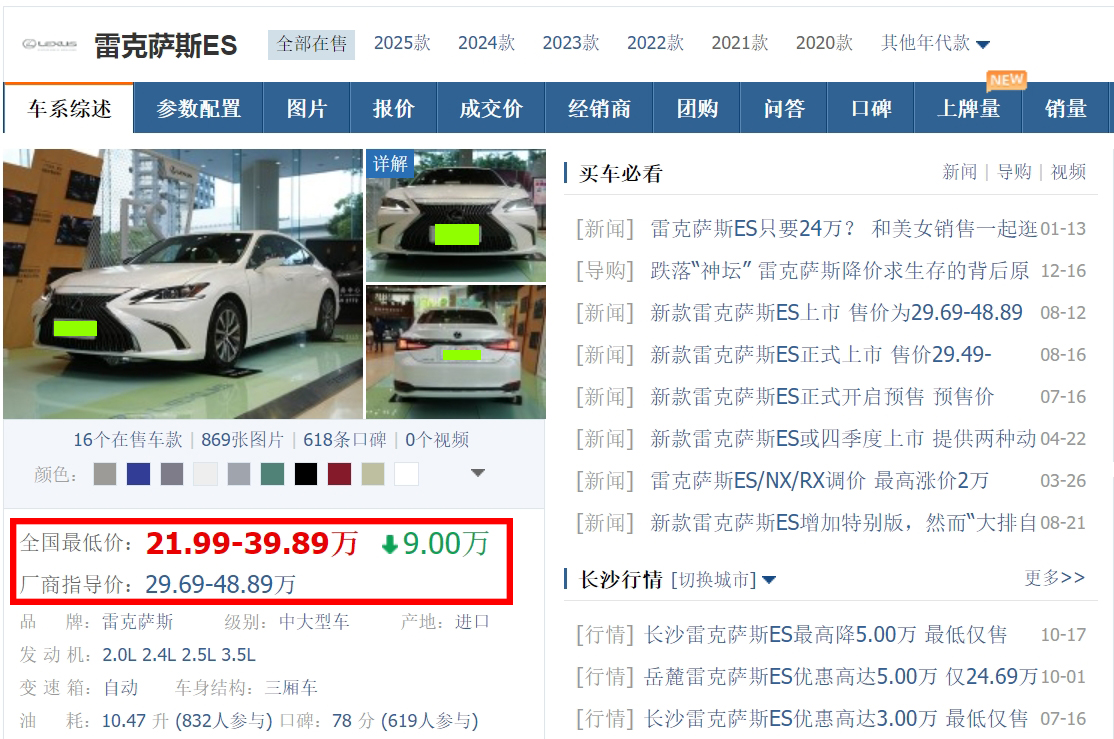Expand 其他年代款 dropdown
The width and height of the screenshot is (1114, 739).
(935, 43)
